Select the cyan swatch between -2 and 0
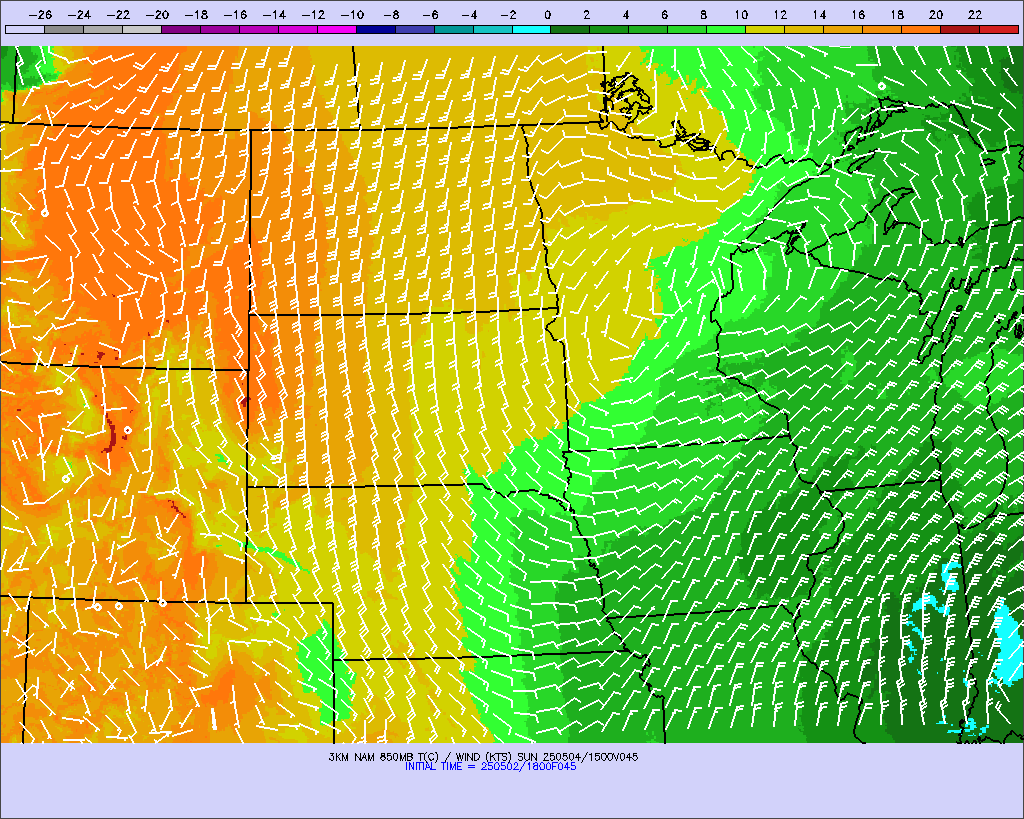Viewport: 1024px width, 819px height. pos(532,29)
